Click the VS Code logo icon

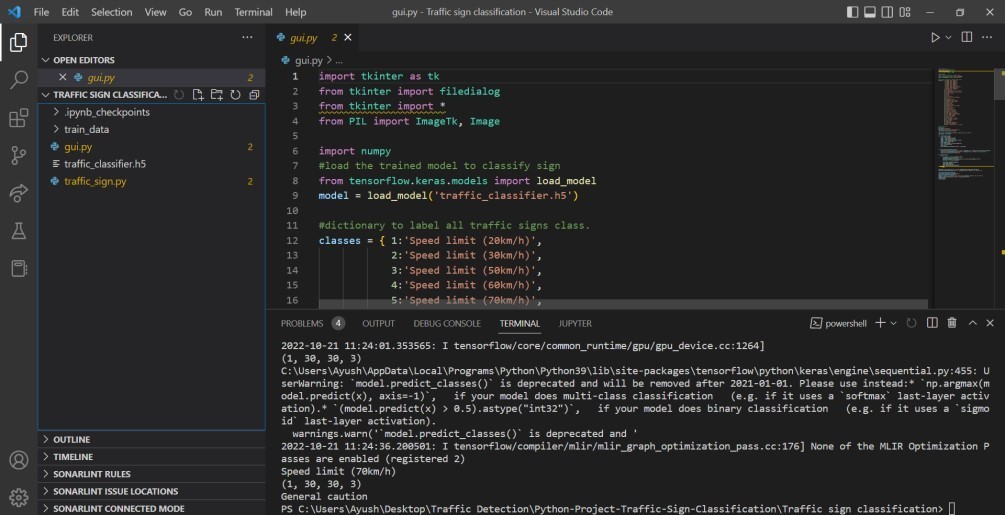click(14, 12)
